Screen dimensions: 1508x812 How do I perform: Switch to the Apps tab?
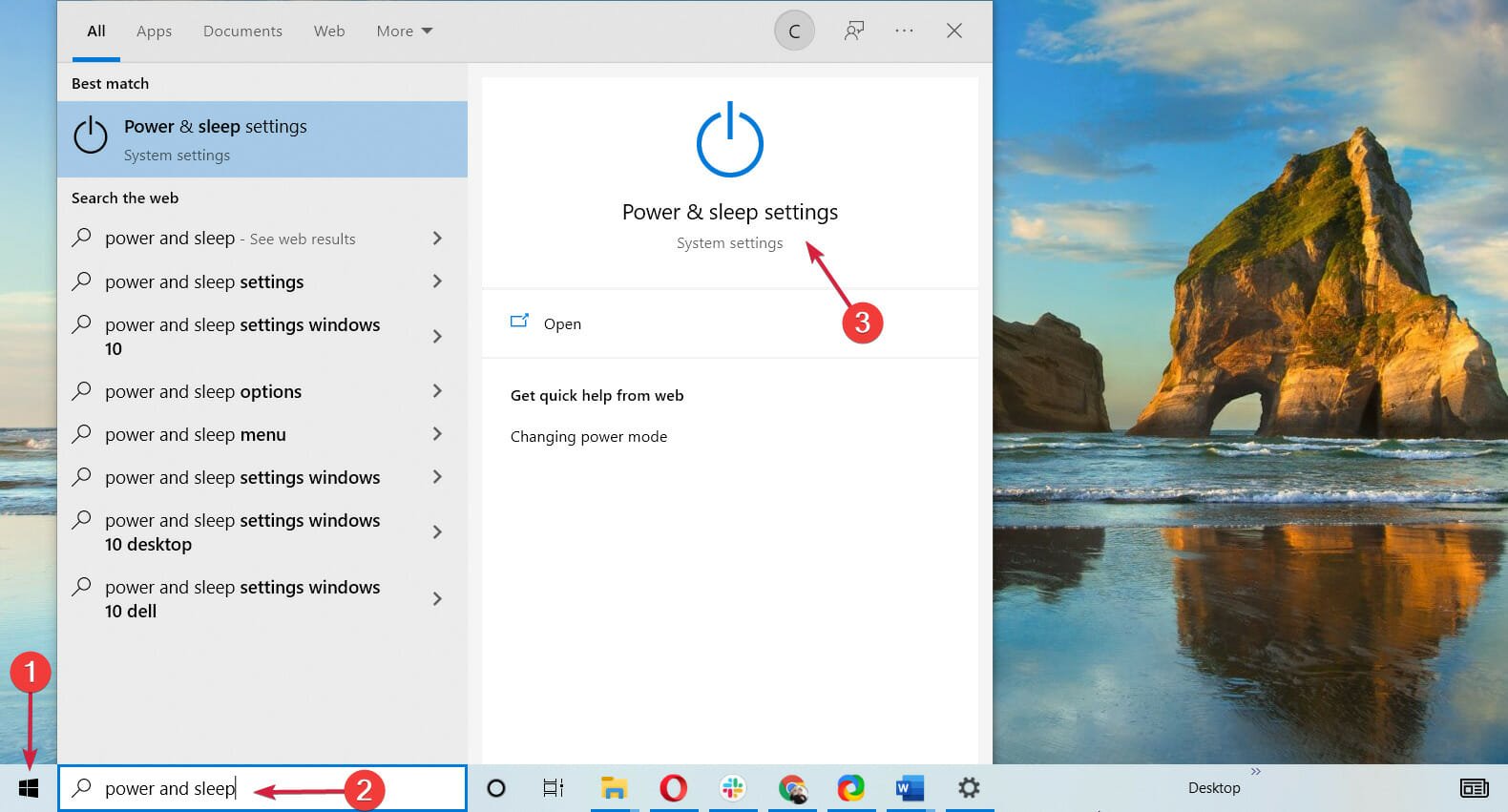point(154,31)
